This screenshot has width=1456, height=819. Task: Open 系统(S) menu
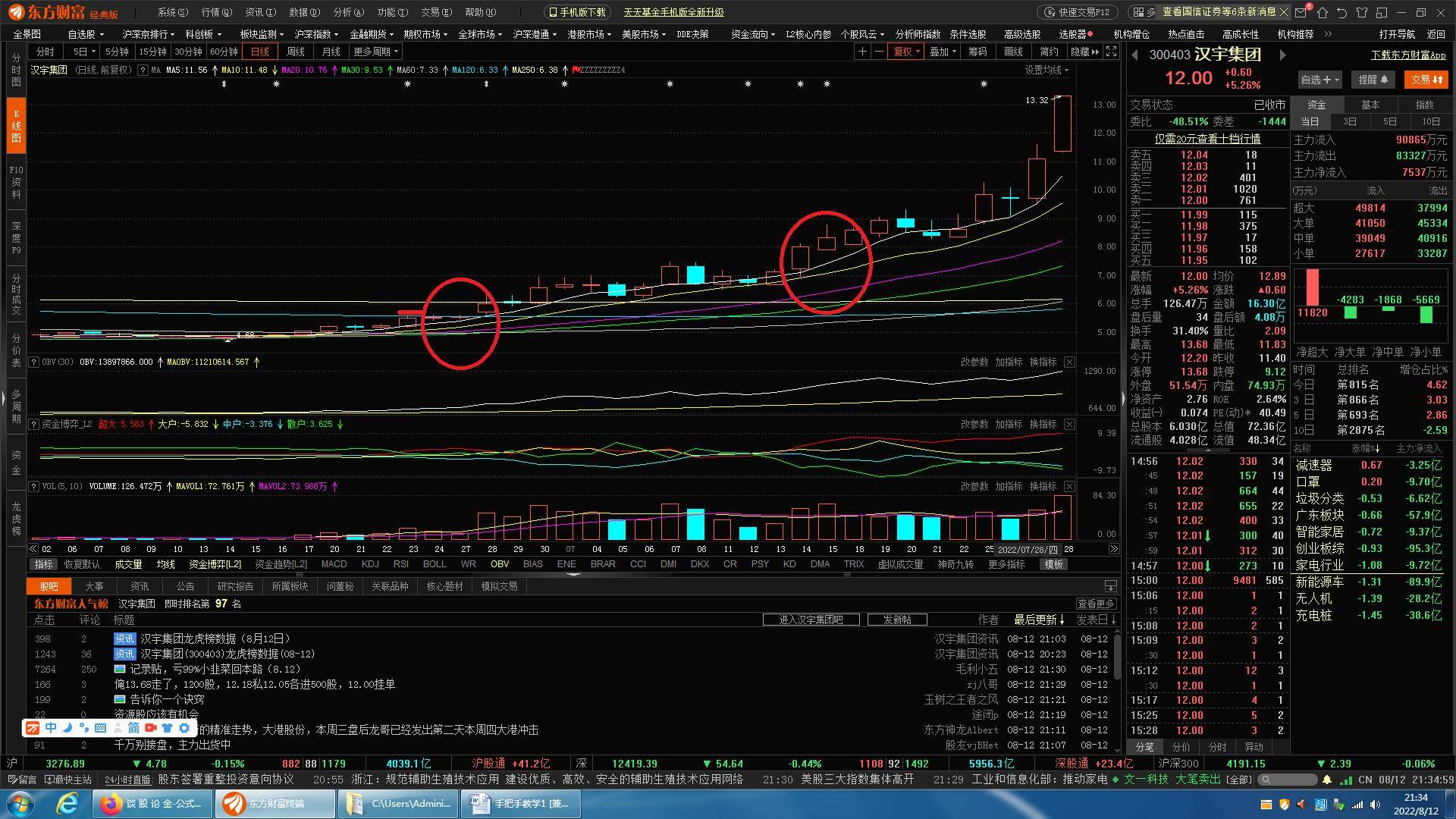point(173,12)
